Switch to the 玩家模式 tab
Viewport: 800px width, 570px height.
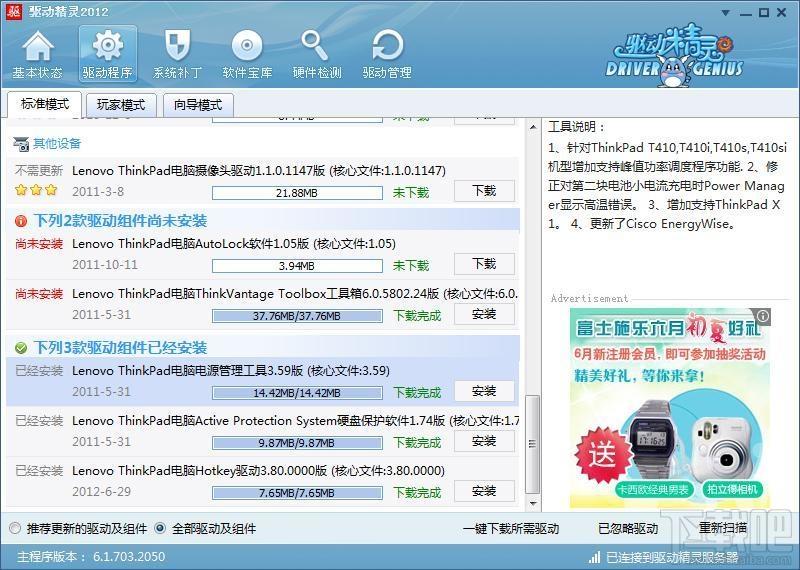click(x=121, y=105)
